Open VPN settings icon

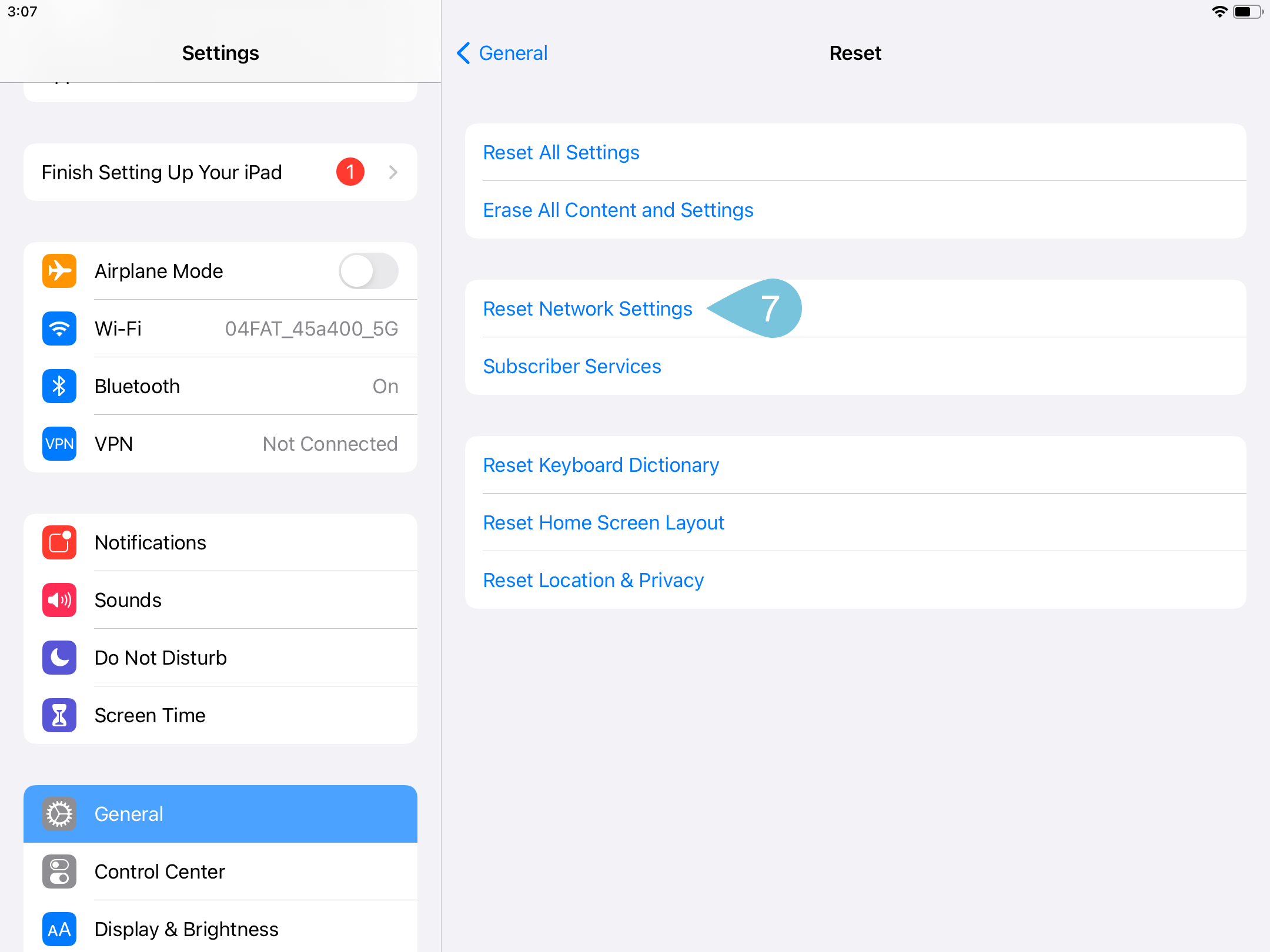tap(59, 444)
